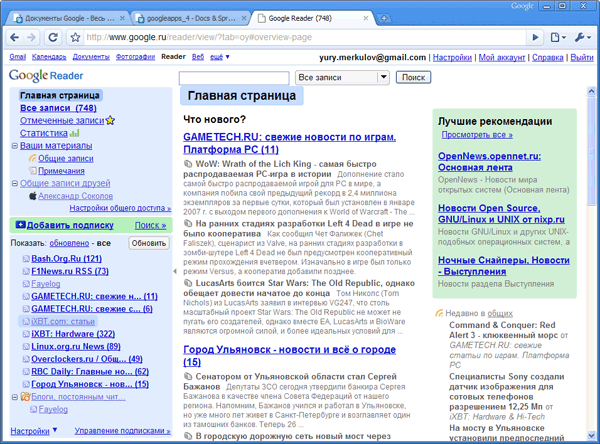Open Мой аккаунт link
This screenshot has width=600, height=444.
pos(502,57)
